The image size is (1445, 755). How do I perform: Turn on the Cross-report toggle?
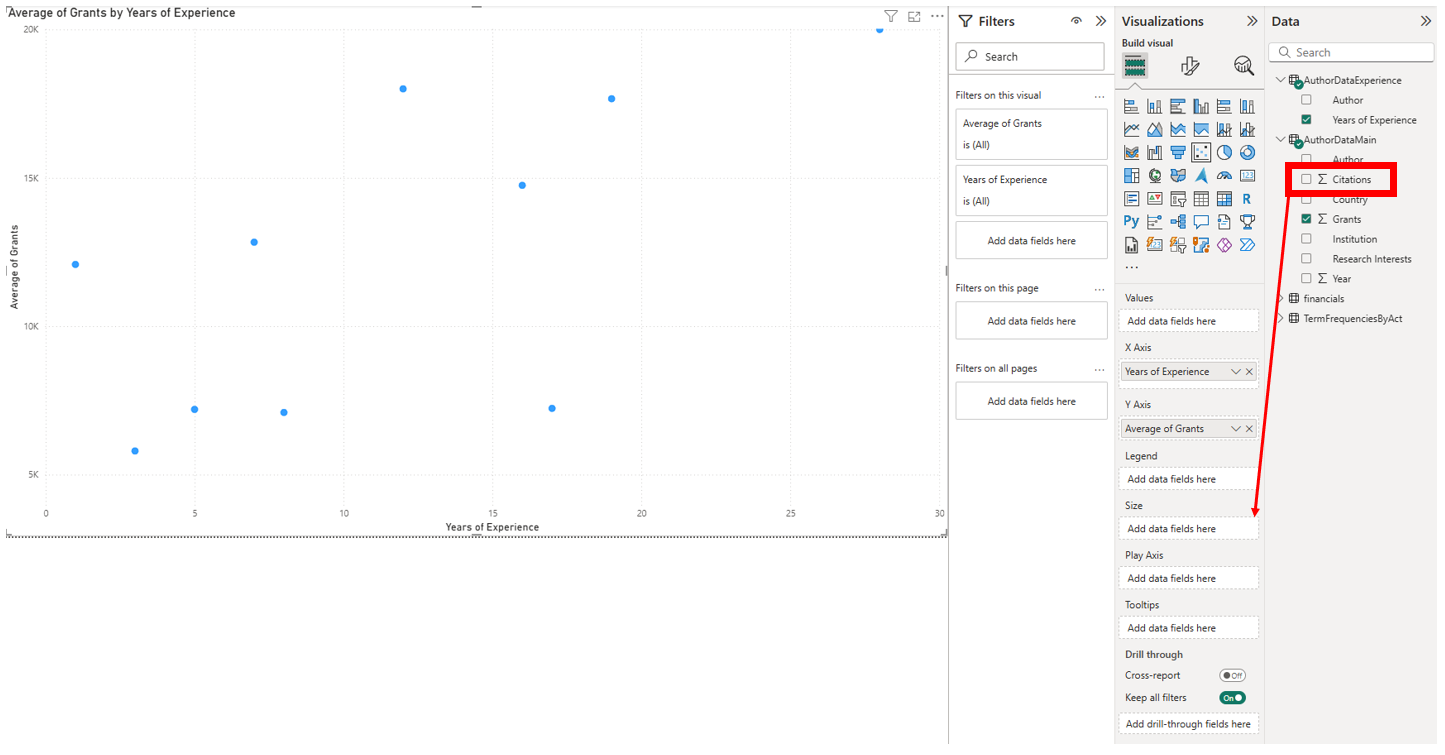tap(1232, 675)
